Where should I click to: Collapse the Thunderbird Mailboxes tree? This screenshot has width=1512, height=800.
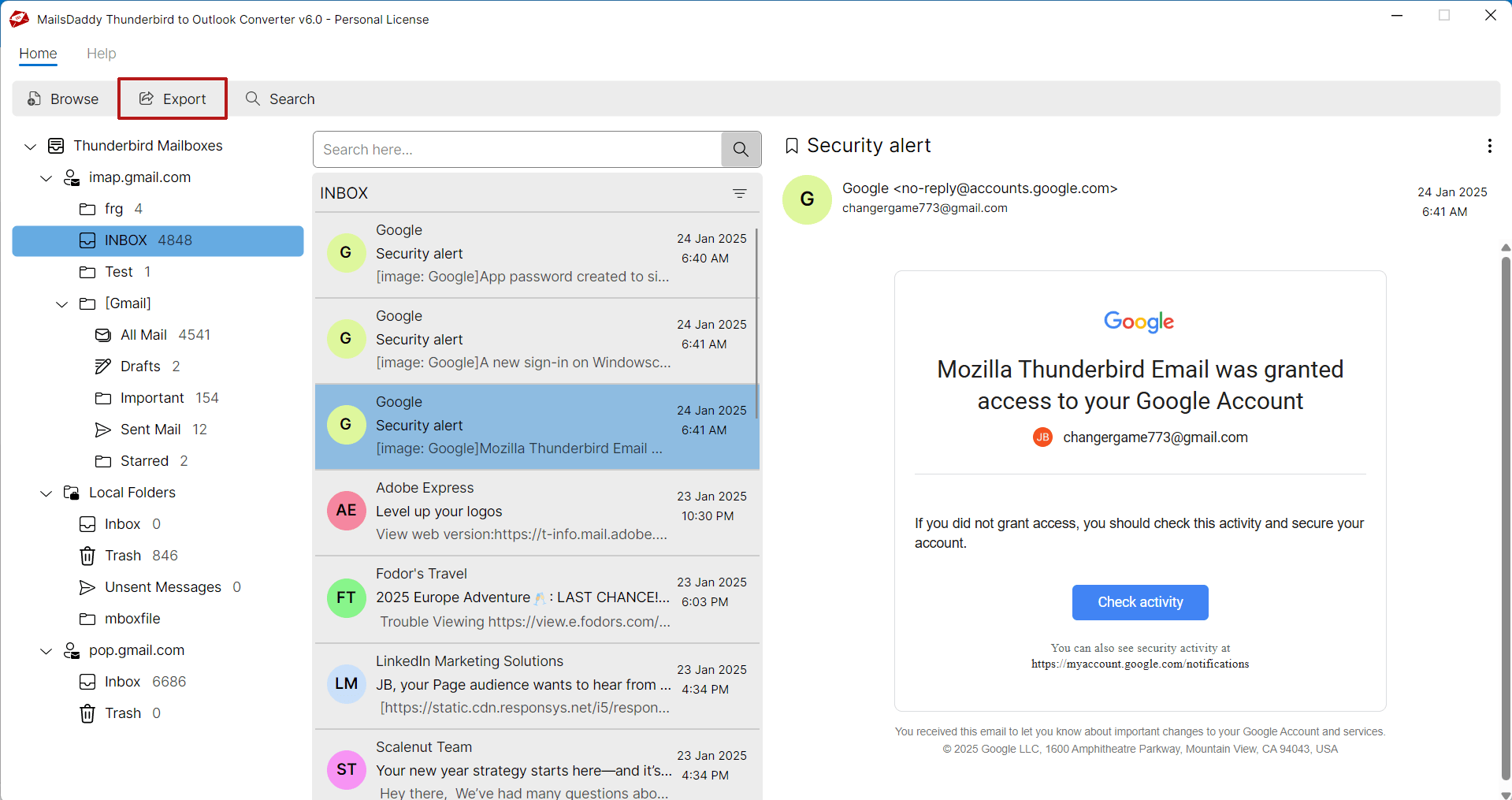point(31,147)
